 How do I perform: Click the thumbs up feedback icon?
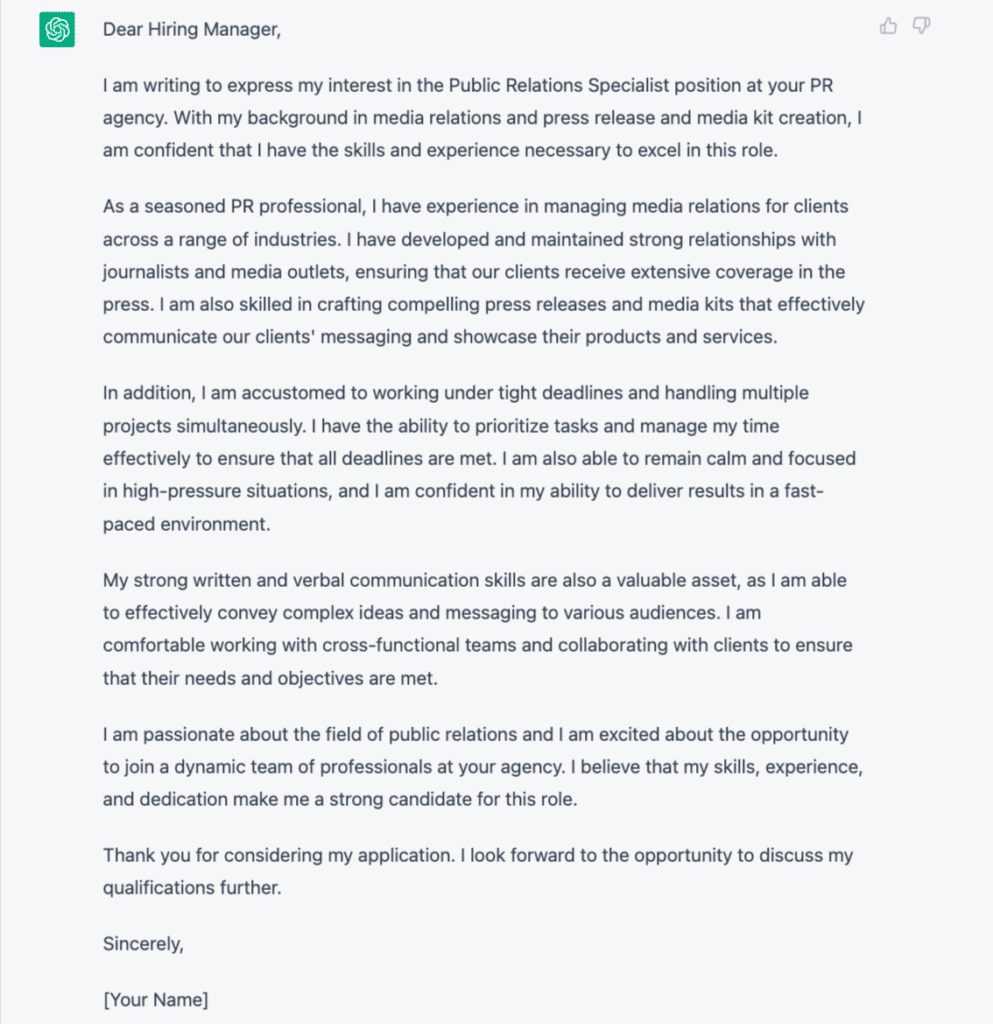pos(888,26)
